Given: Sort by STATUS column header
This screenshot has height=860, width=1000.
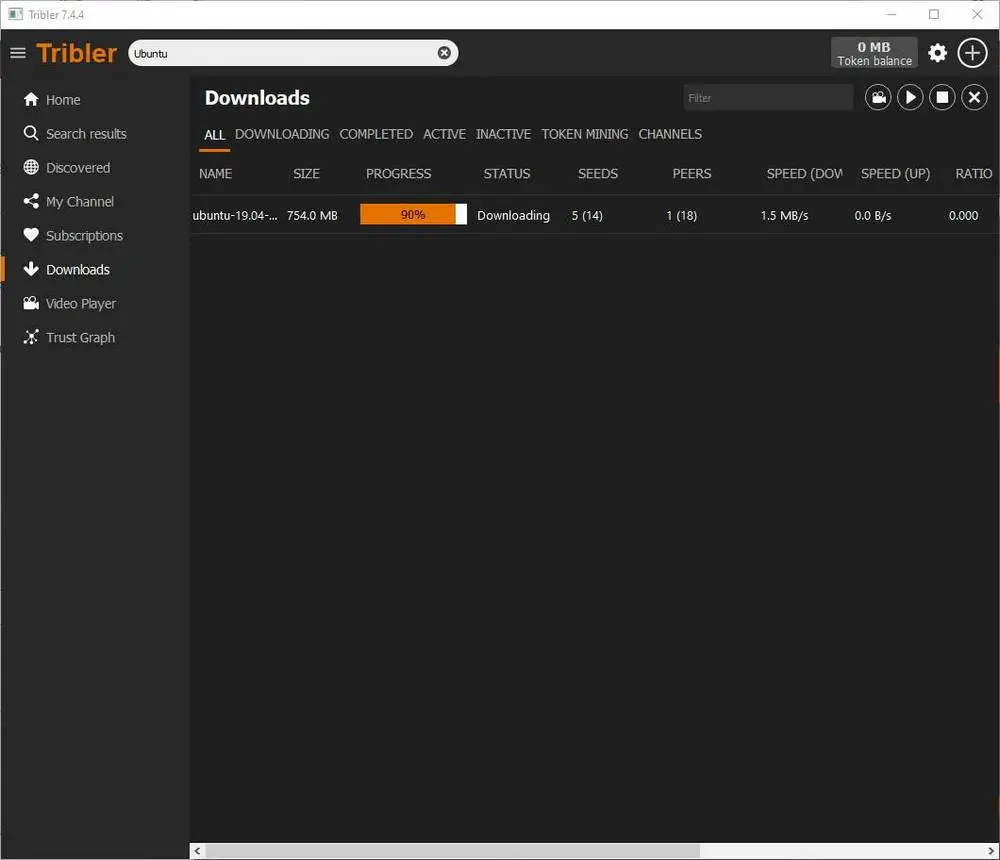Looking at the screenshot, I should [507, 174].
